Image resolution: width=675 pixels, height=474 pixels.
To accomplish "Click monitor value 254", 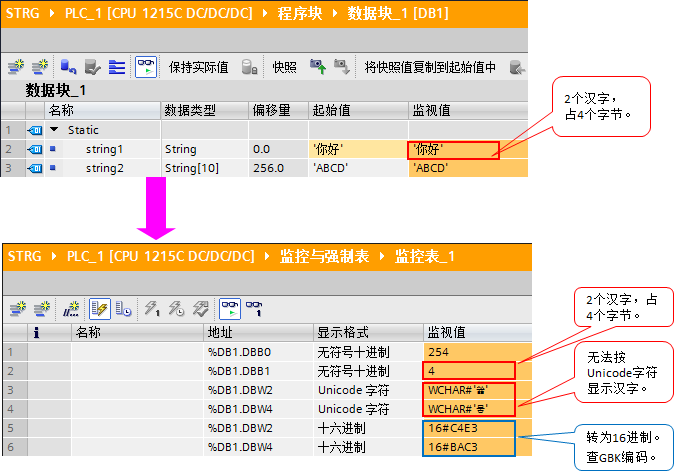I will pyautogui.click(x=478, y=352).
